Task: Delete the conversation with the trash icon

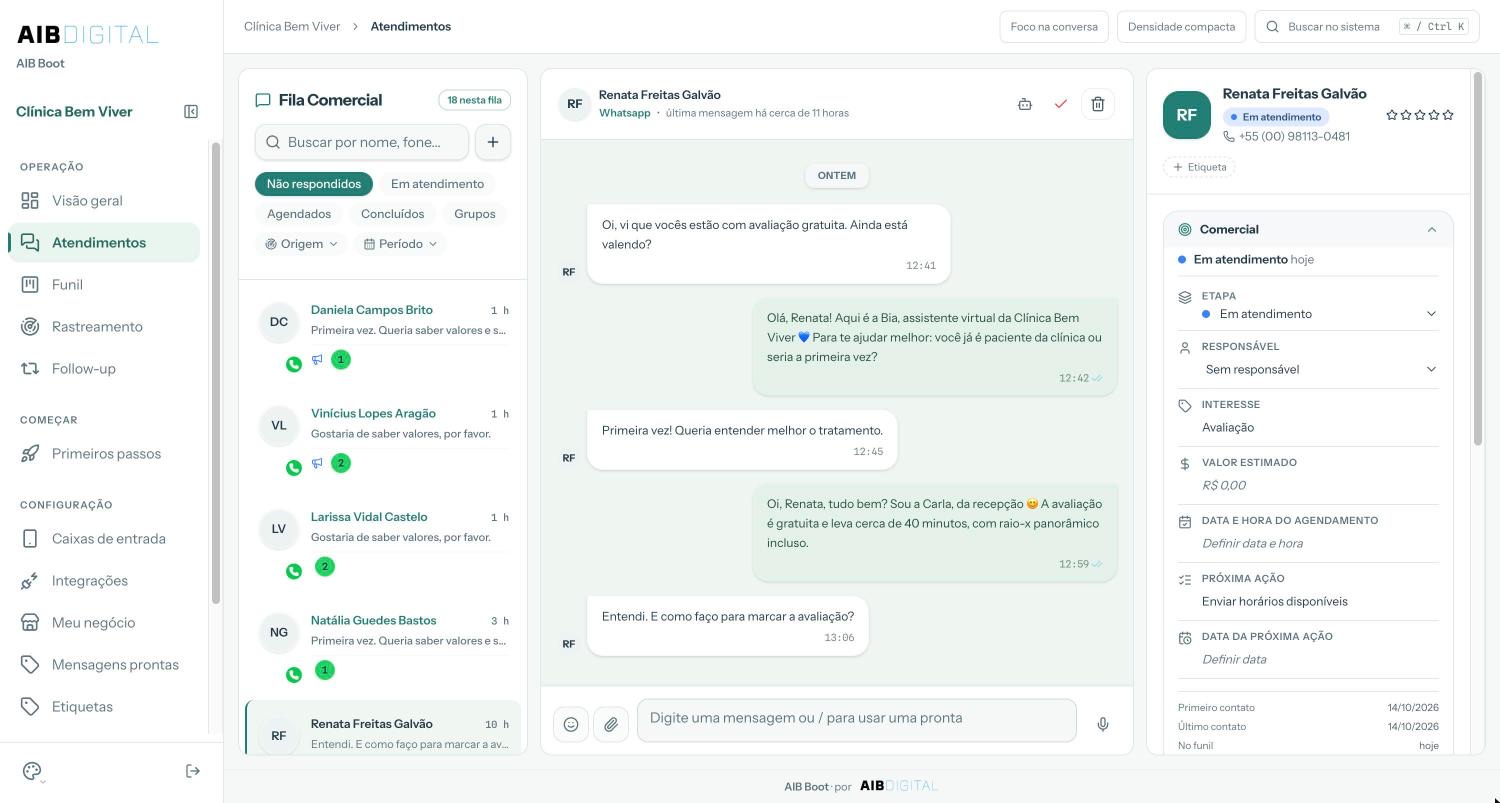Action: [1098, 104]
